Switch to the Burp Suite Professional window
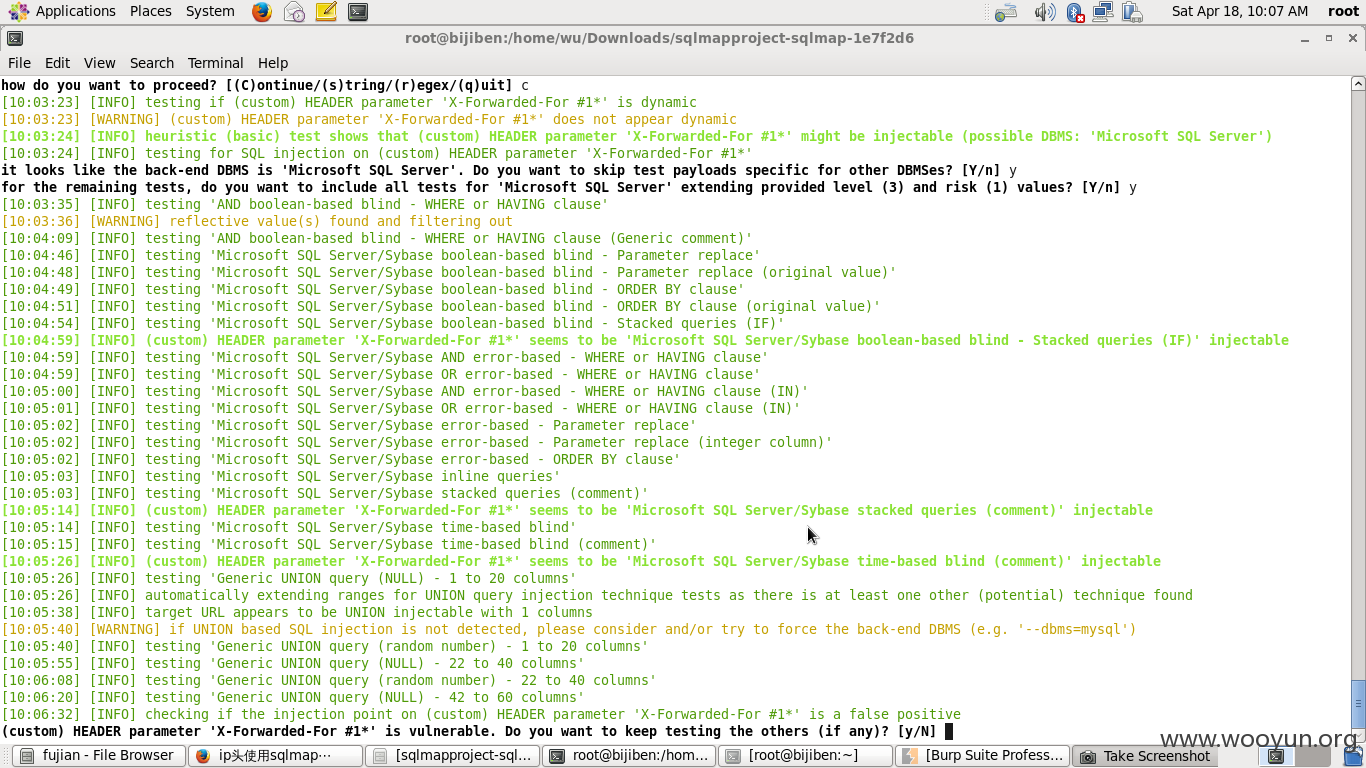The height and width of the screenshot is (768, 1366). (981, 756)
